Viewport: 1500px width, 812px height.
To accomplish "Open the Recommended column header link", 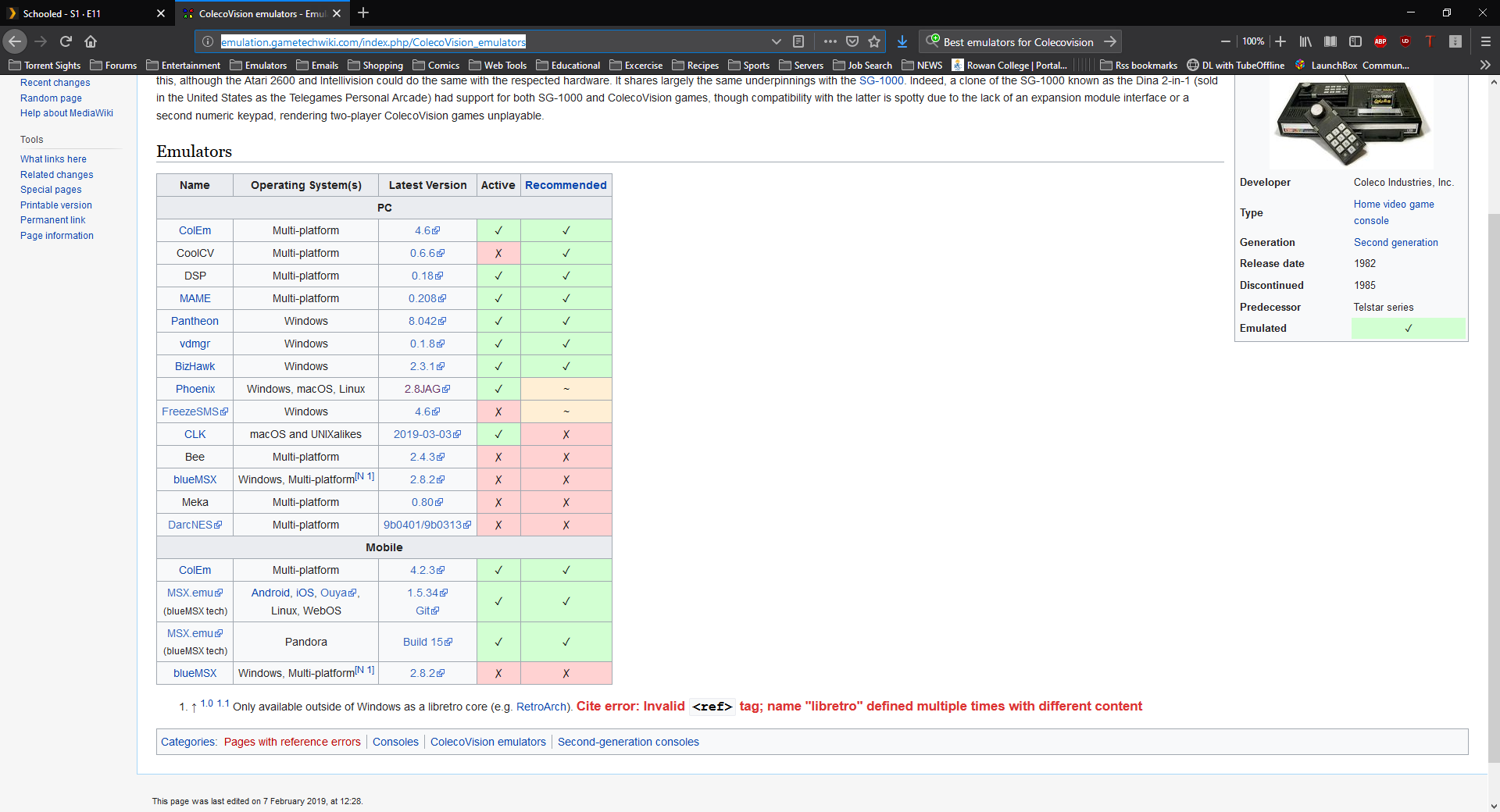I will pos(566,185).
